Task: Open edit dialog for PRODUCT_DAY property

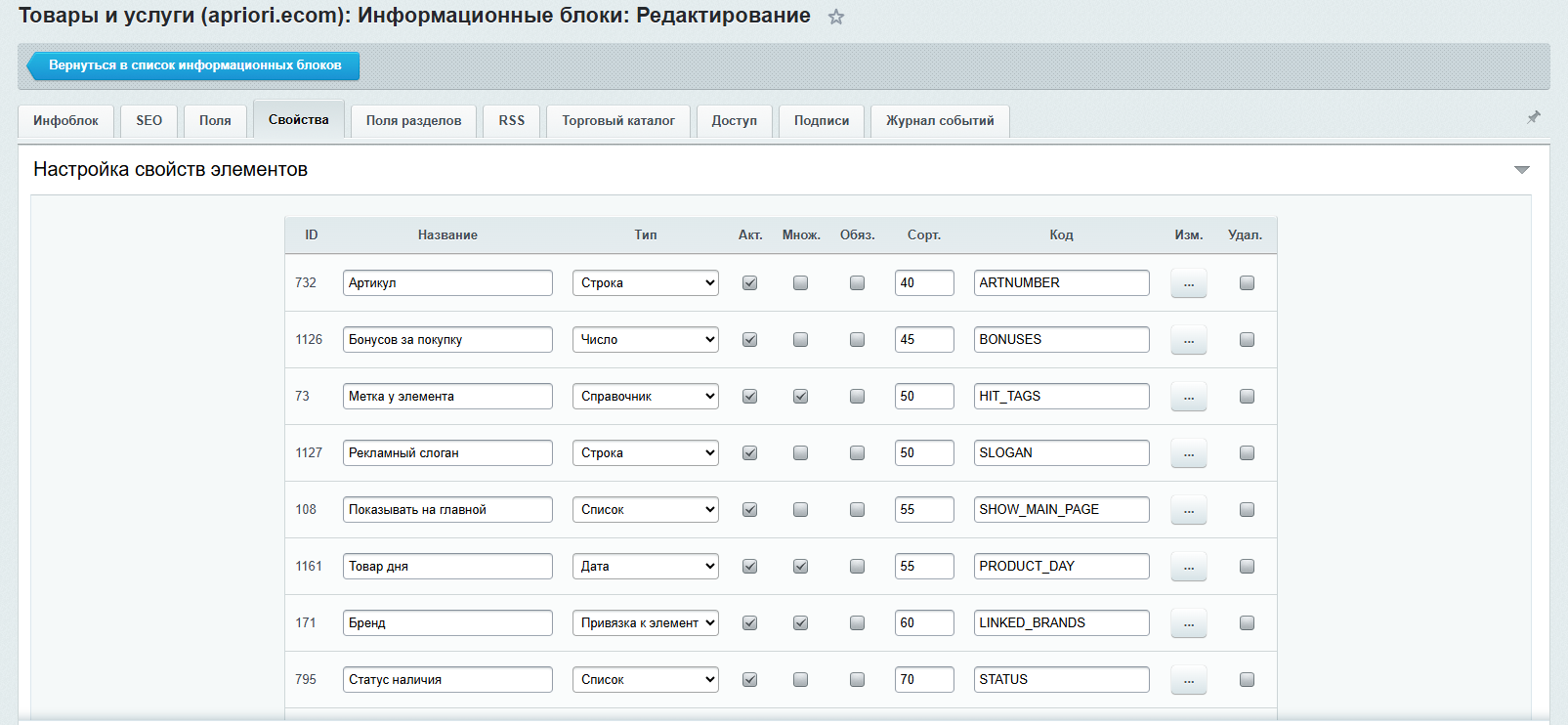Action: [x=1189, y=567]
